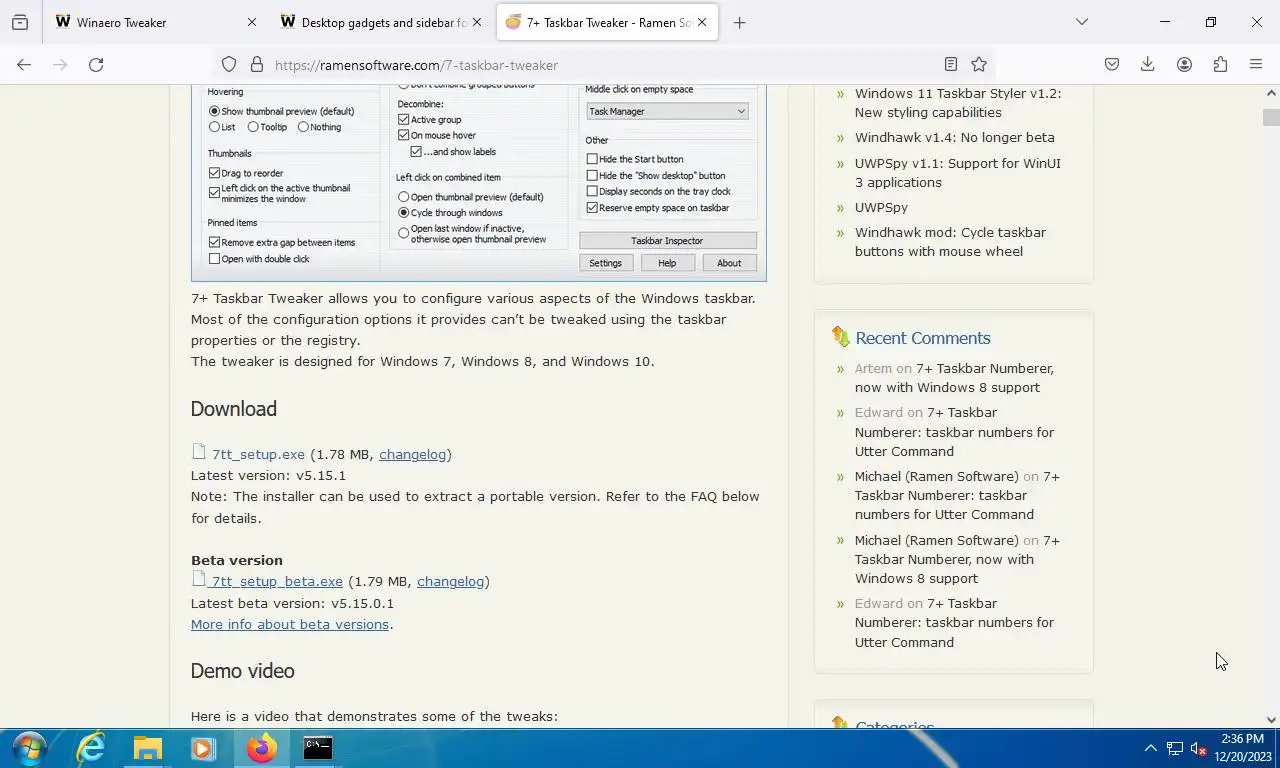This screenshot has height=768, width=1280.
Task: Click the Download heading
Action: click(234, 409)
